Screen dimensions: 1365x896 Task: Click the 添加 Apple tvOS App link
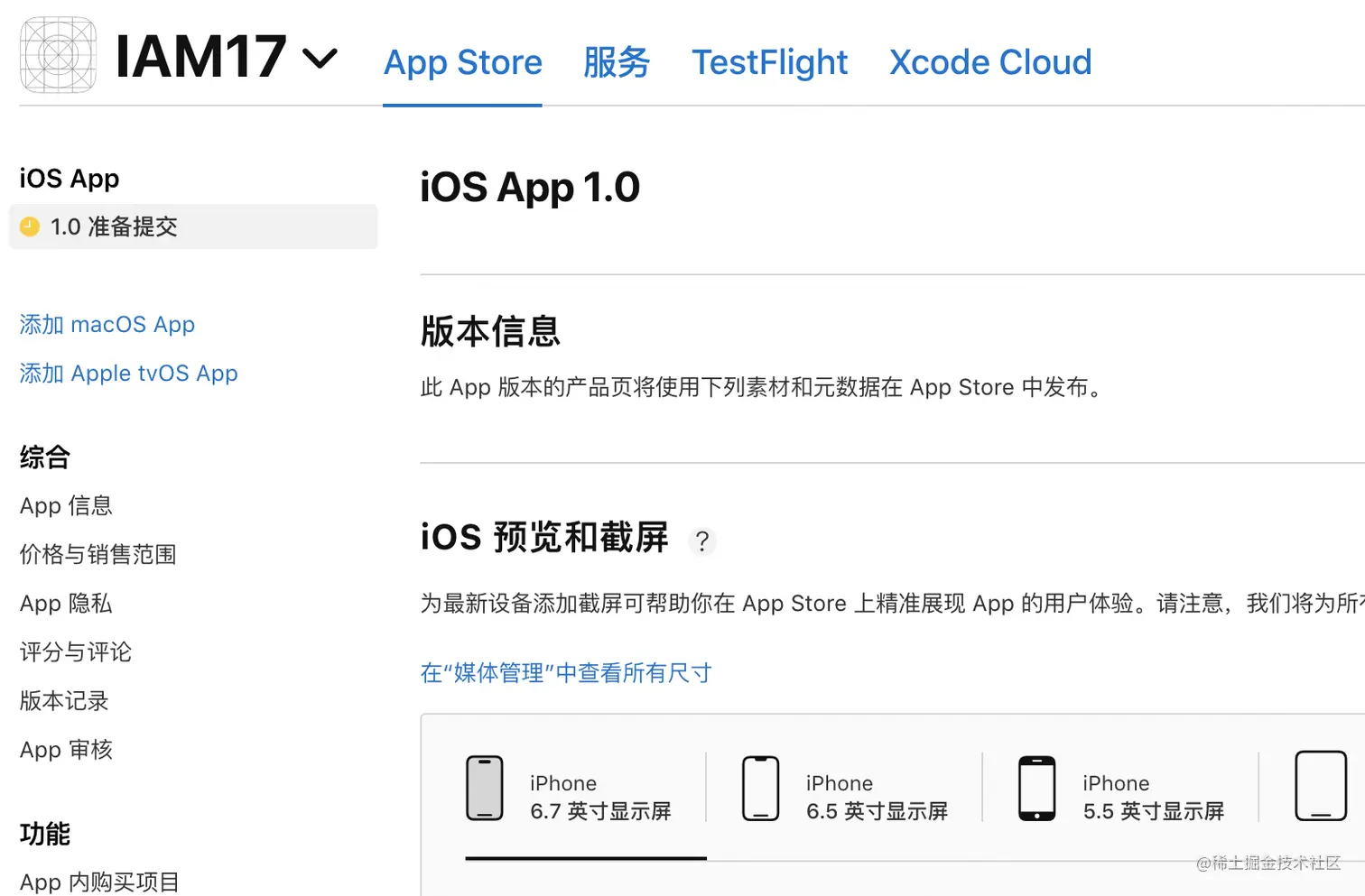click(x=129, y=373)
